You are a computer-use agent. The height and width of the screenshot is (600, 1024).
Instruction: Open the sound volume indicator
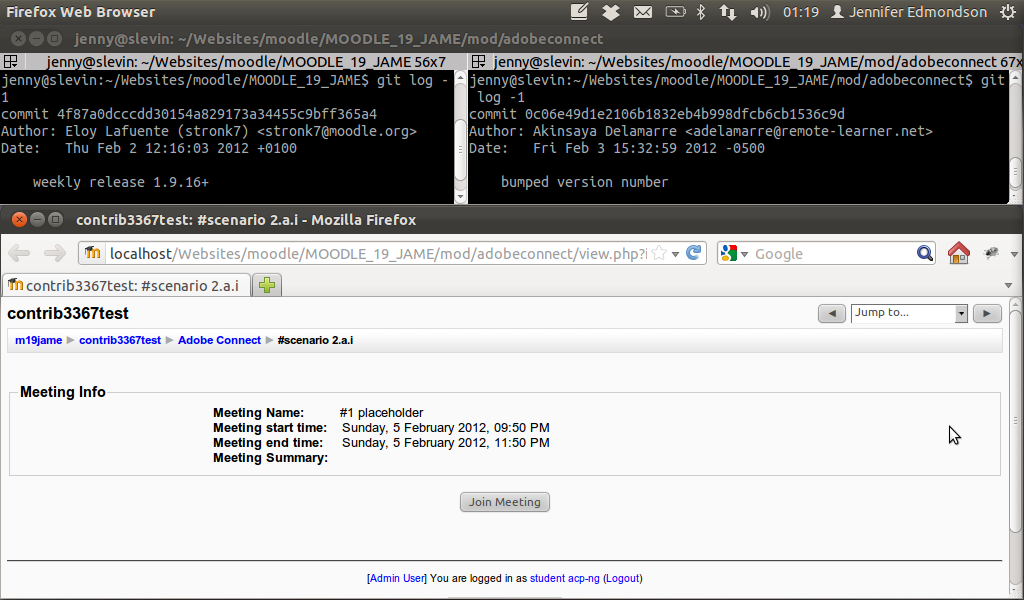click(760, 12)
